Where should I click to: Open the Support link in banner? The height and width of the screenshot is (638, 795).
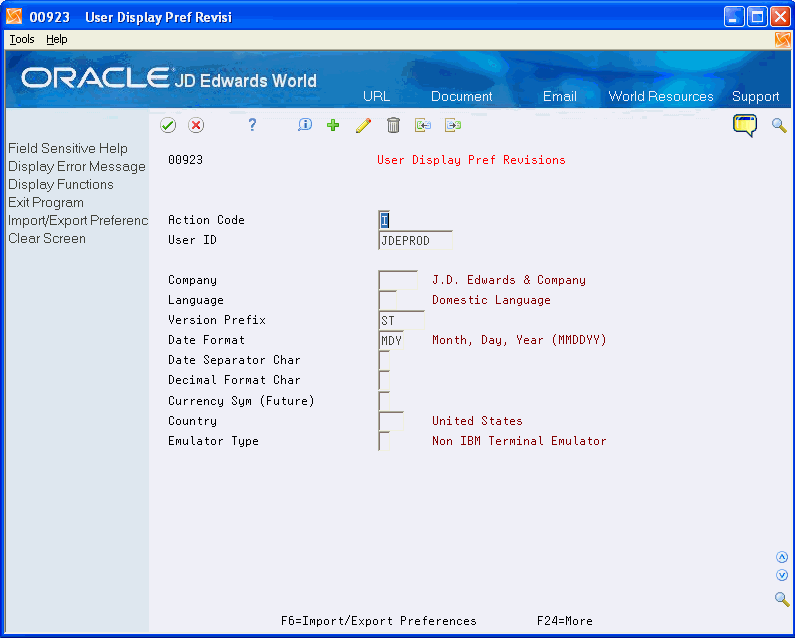[755, 96]
